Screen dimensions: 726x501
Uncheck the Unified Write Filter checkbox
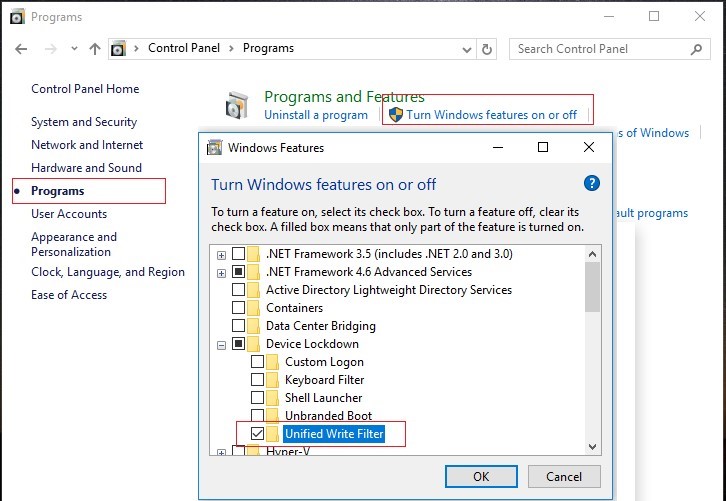click(257, 434)
